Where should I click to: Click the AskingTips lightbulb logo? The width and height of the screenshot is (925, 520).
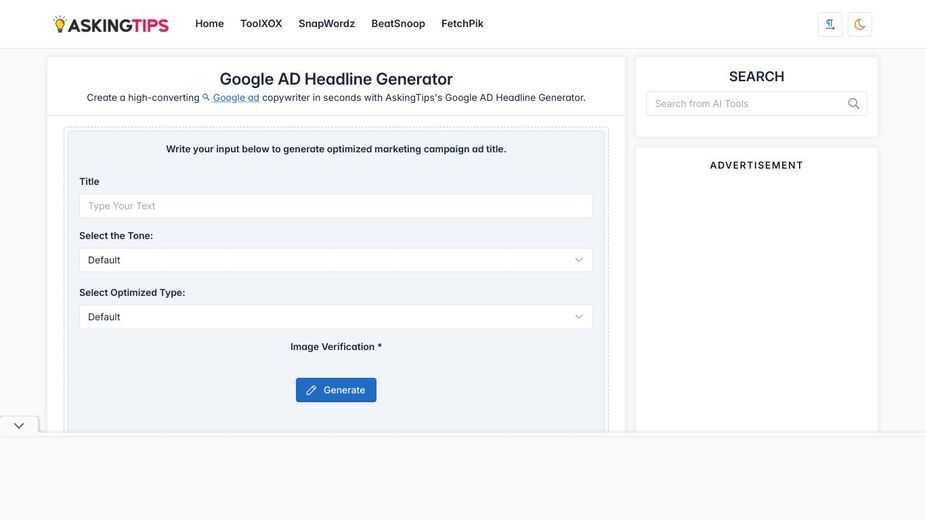(x=110, y=24)
